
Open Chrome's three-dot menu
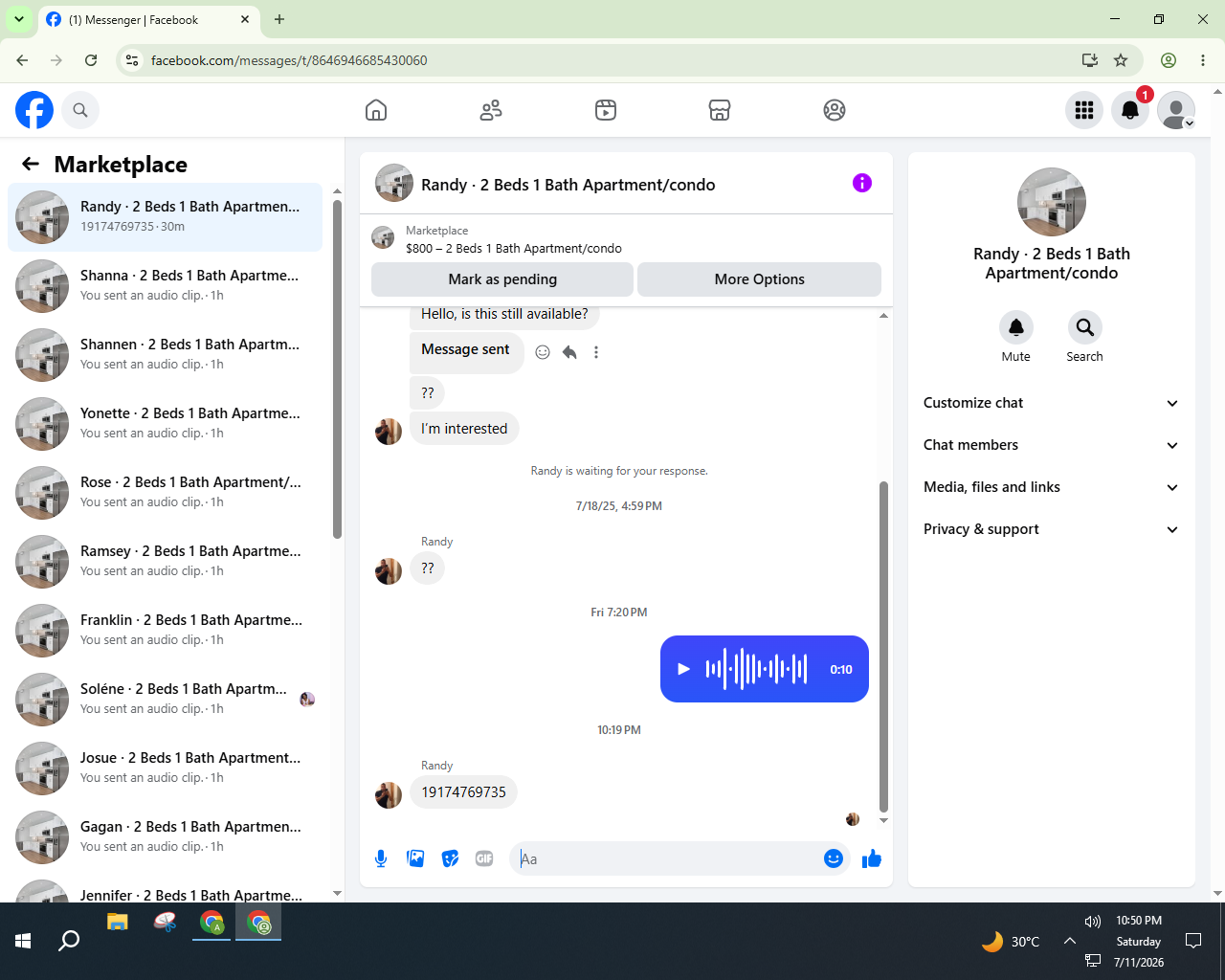pos(1203,60)
